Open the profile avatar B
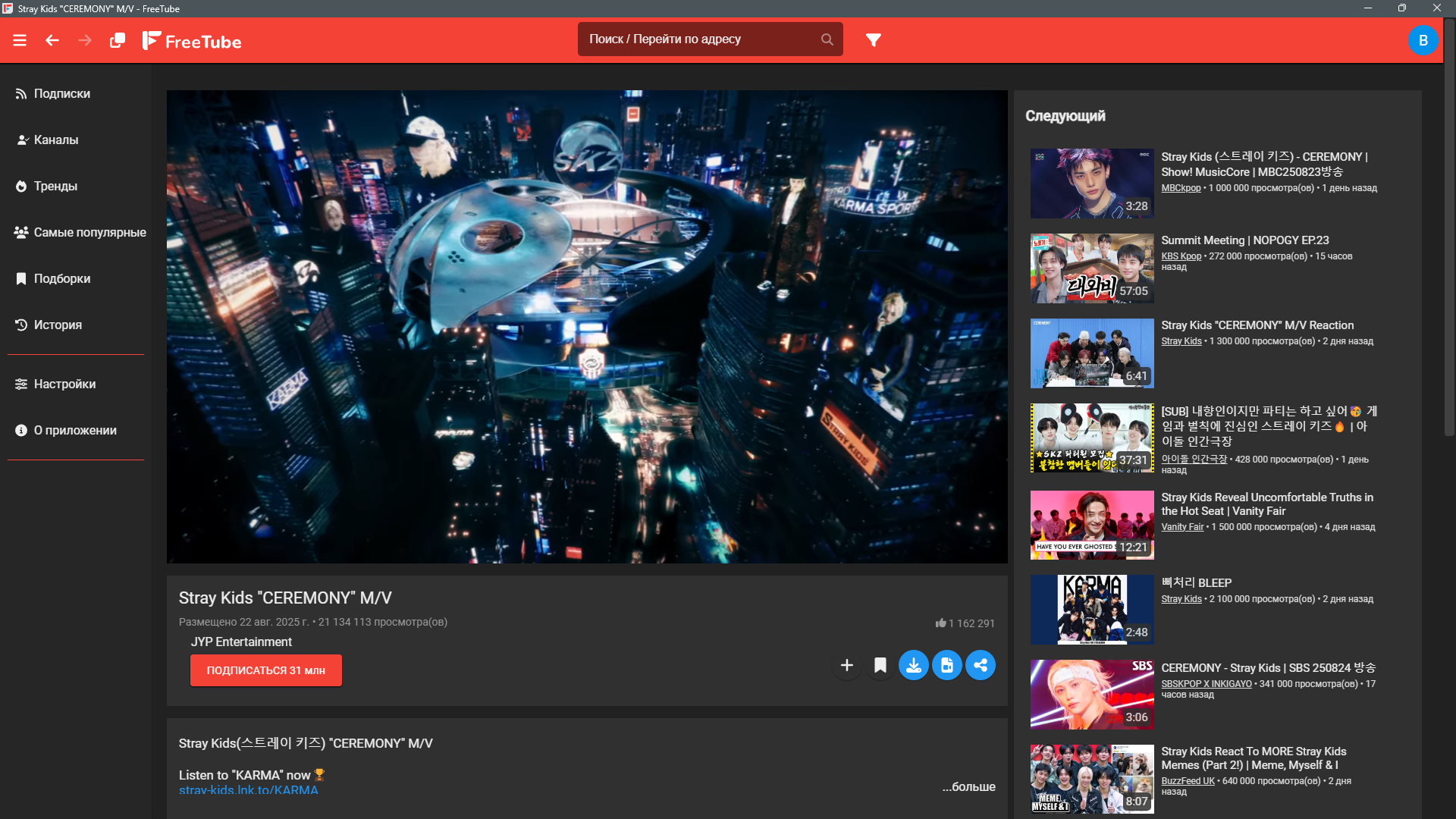1456x819 pixels. point(1423,40)
